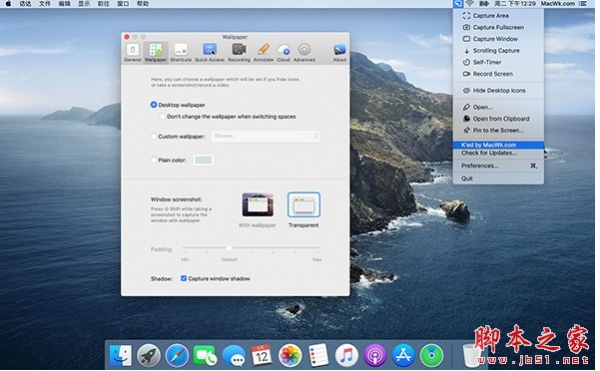This screenshot has width=600, height=371.
Task: Select the Transparent window screenshot thumbnail
Action: (x=303, y=205)
